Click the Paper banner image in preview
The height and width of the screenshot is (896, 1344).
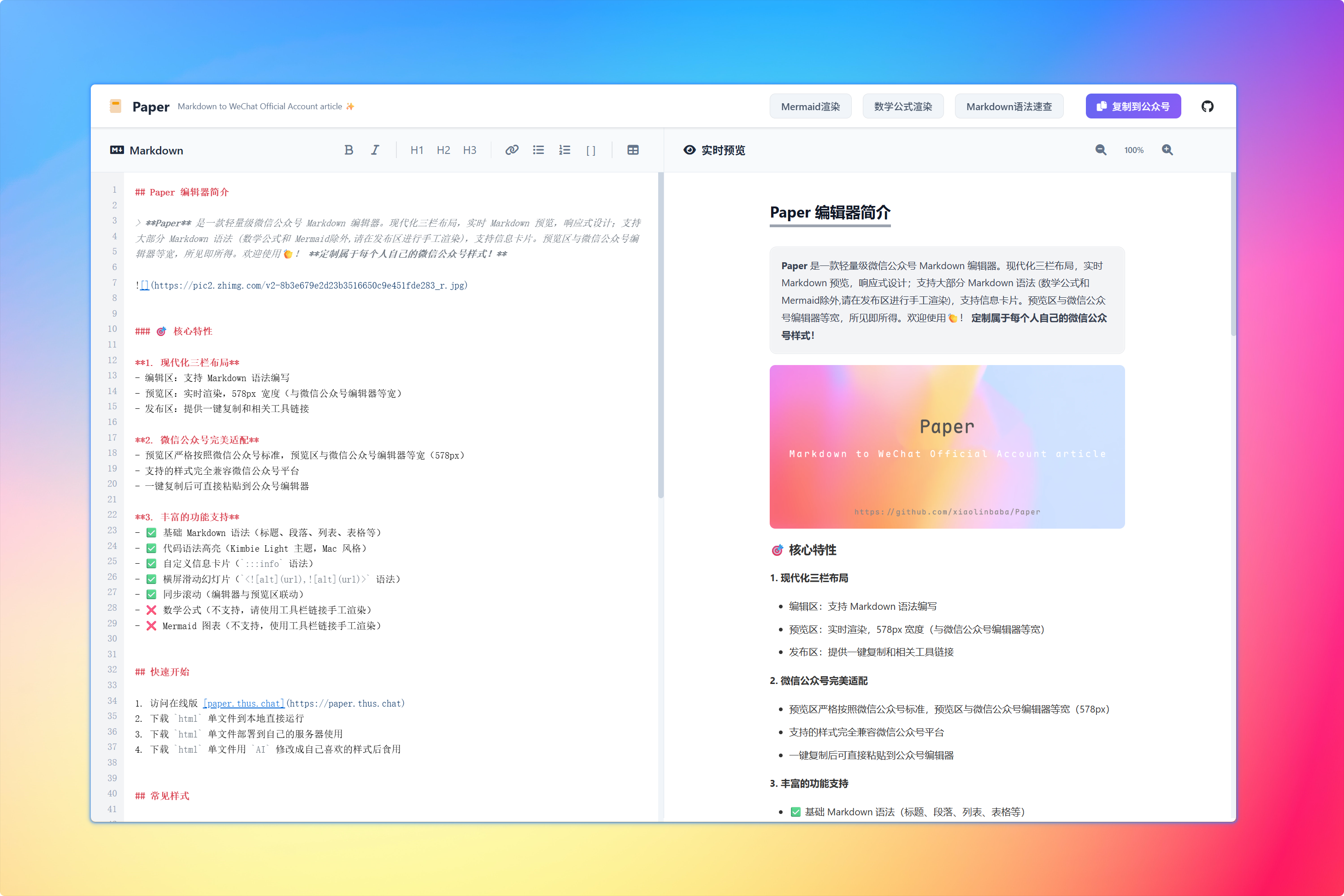pyautogui.click(x=947, y=446)
